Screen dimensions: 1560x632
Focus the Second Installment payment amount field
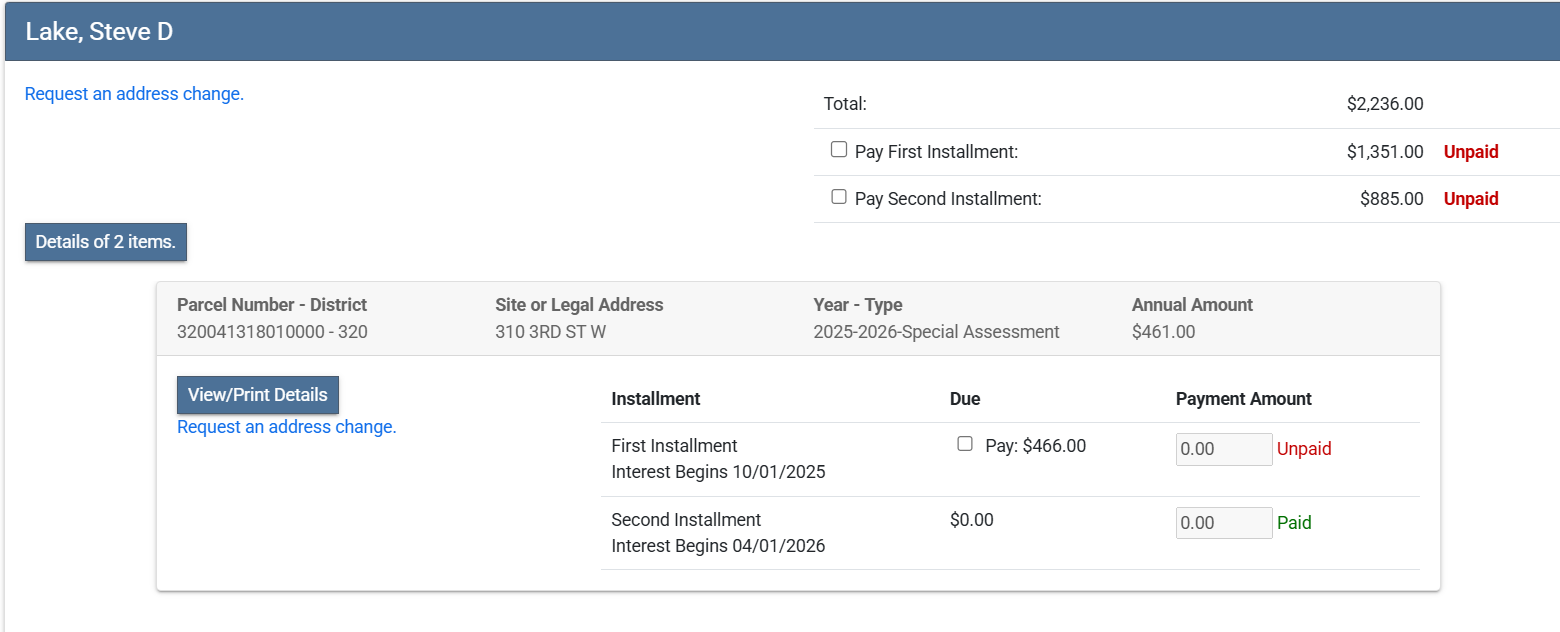pyautogui.click(x=1223, y=523)
